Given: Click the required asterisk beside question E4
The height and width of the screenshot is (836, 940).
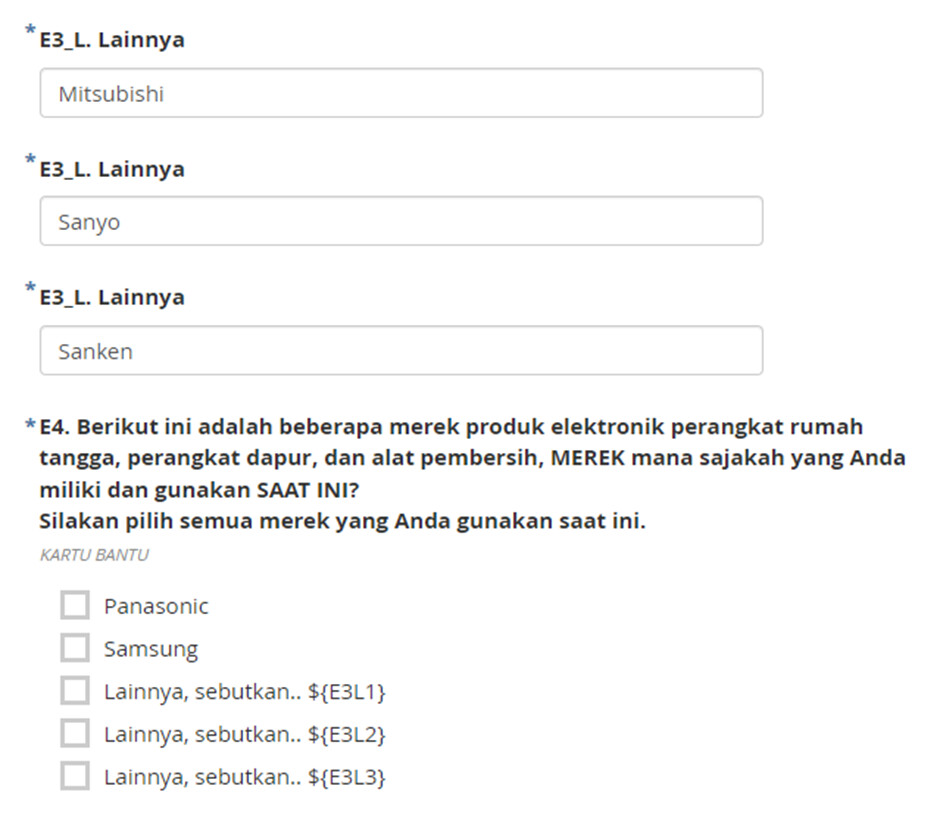Looking at the screenshot, I should point(30,425).
